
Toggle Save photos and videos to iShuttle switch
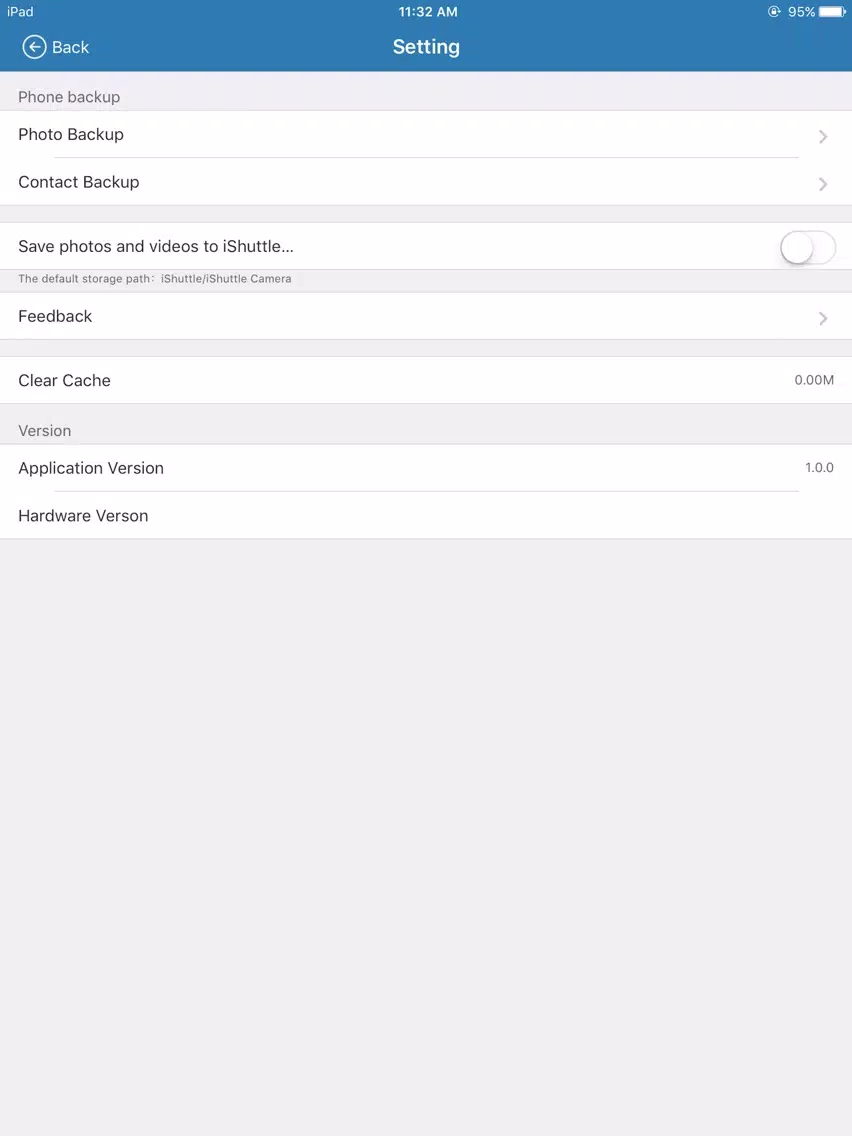pos(808,248)
